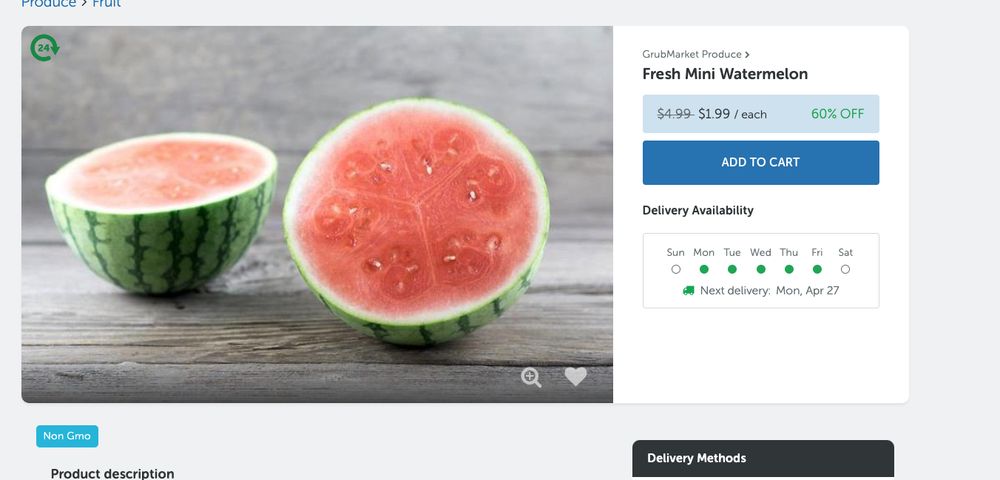Go to Fruit category breadcrumb
This screenshot has width=1000, height=480.
point(107,4)
